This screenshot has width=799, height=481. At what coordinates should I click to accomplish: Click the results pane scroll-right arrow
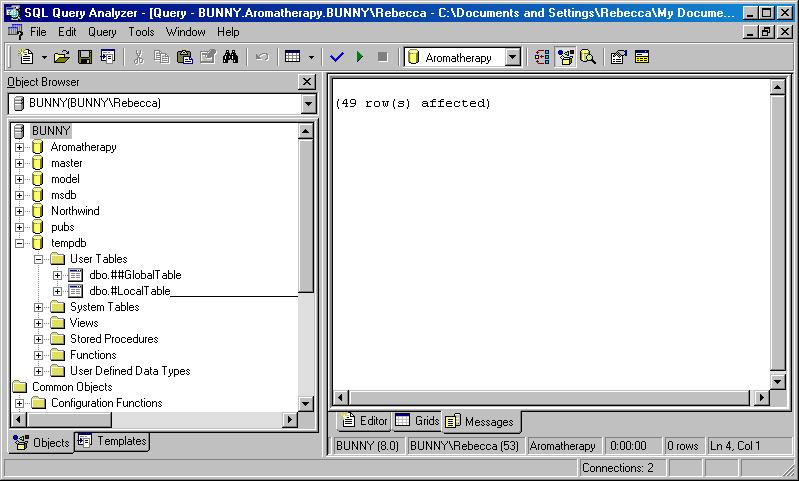coord(761,397)
